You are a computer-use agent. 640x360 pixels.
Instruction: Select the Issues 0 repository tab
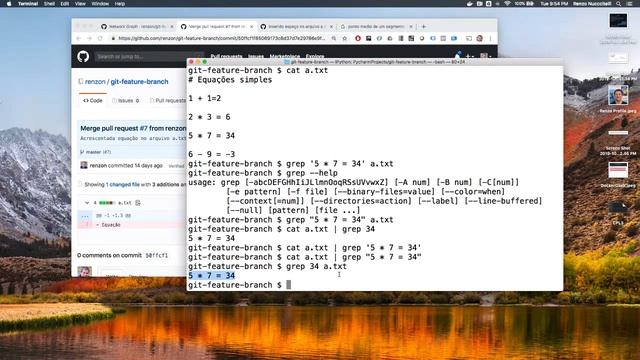(x=125, y=100)
